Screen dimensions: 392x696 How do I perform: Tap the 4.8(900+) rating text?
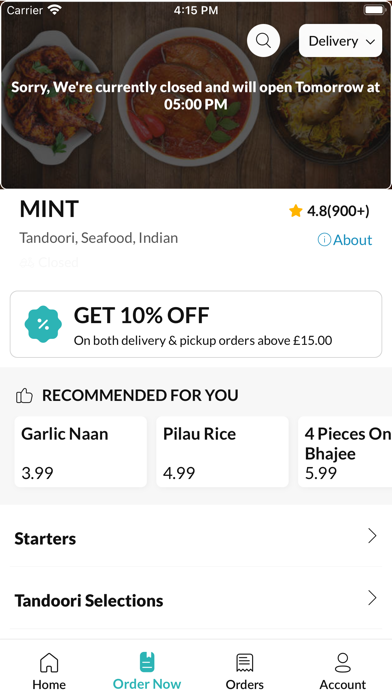point(338,211)
